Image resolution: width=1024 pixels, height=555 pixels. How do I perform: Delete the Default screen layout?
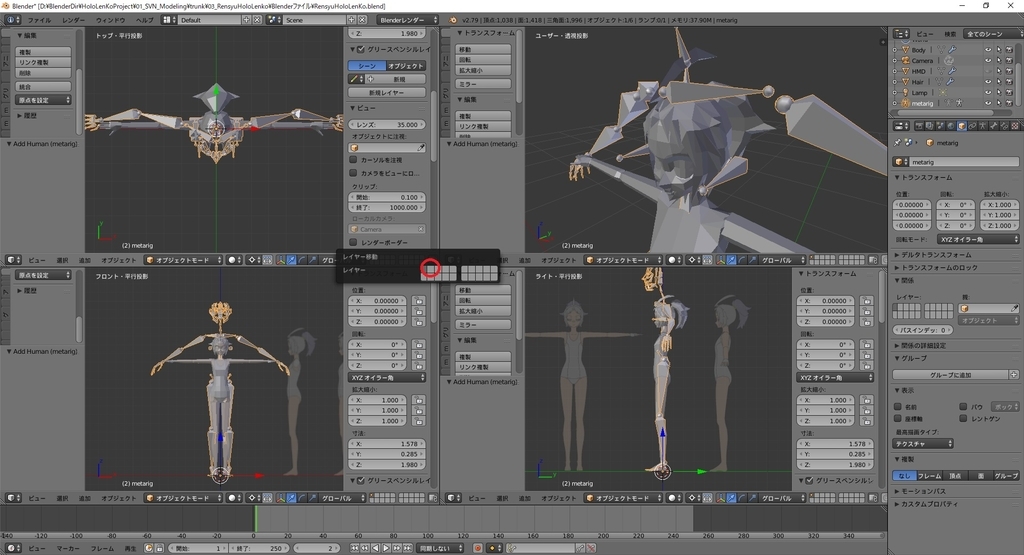pyautogui.click(x=257, y=20)
